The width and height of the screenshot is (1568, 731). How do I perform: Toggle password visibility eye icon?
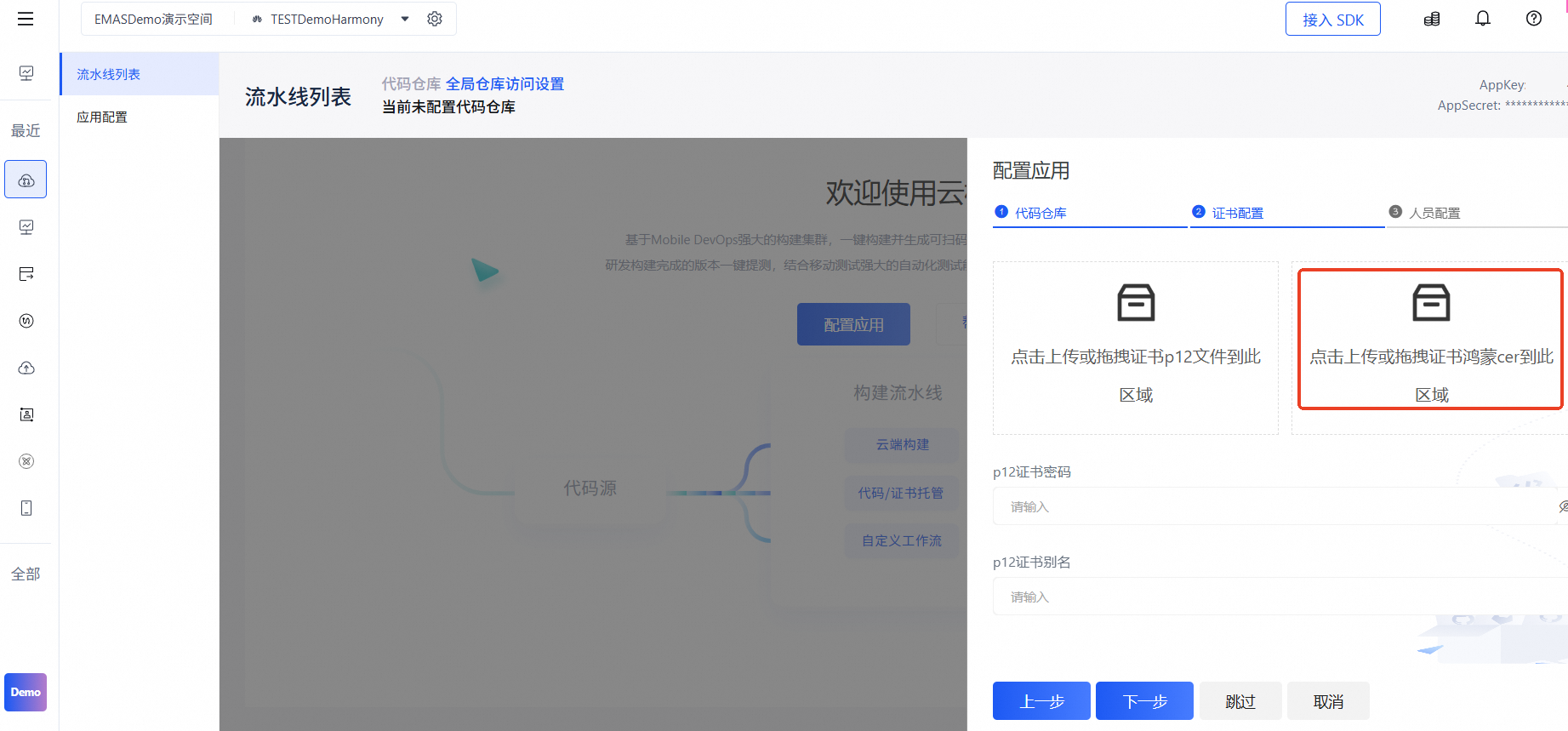pos(1562,506)
